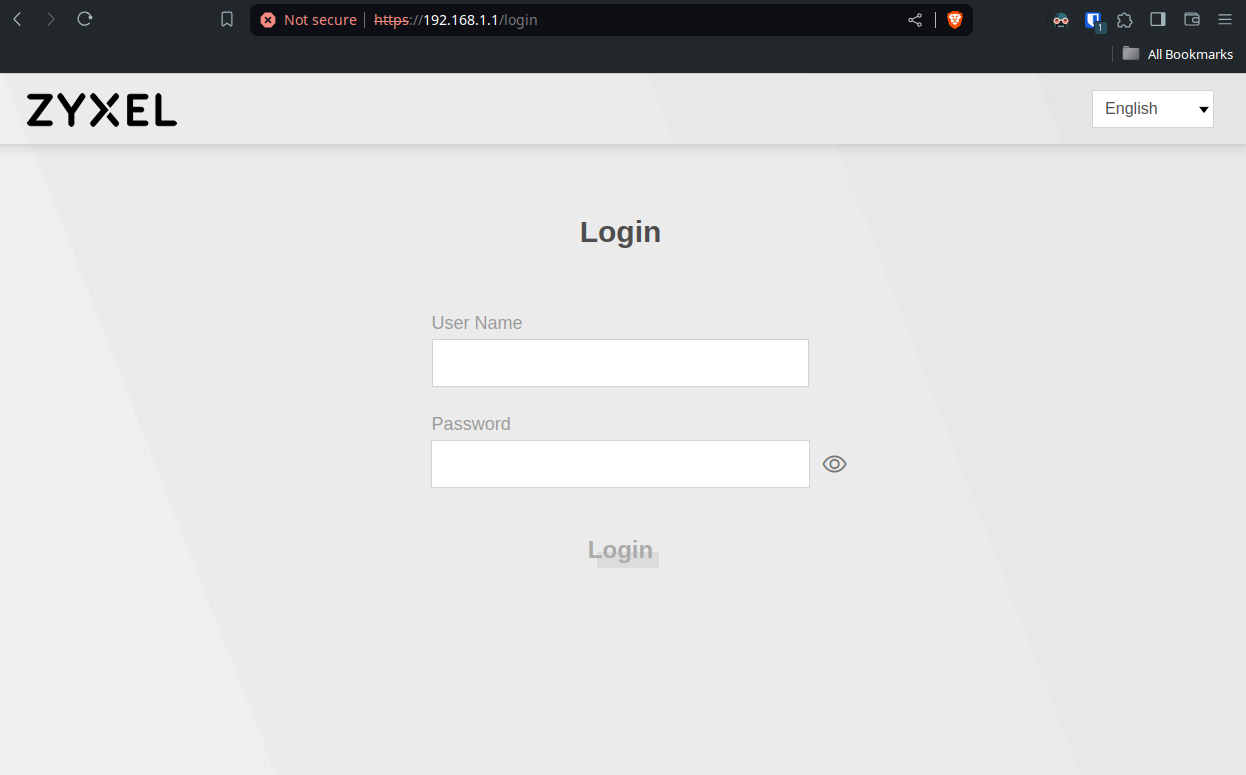
Task: Bookmark this page
Action: [227, 20]
